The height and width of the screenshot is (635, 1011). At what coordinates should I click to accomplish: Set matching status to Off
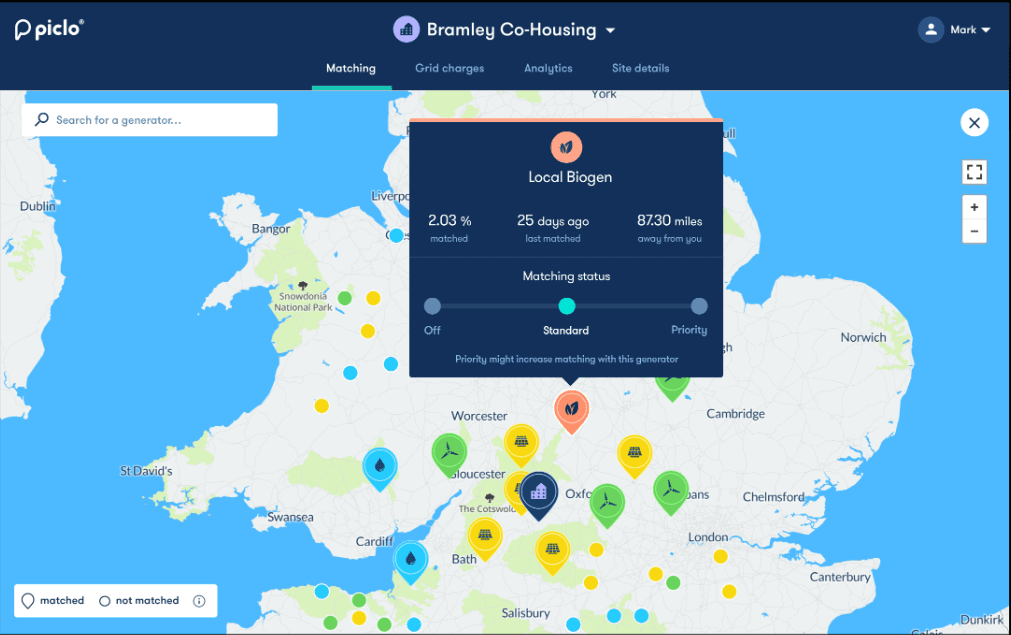[x=433, y=306]
